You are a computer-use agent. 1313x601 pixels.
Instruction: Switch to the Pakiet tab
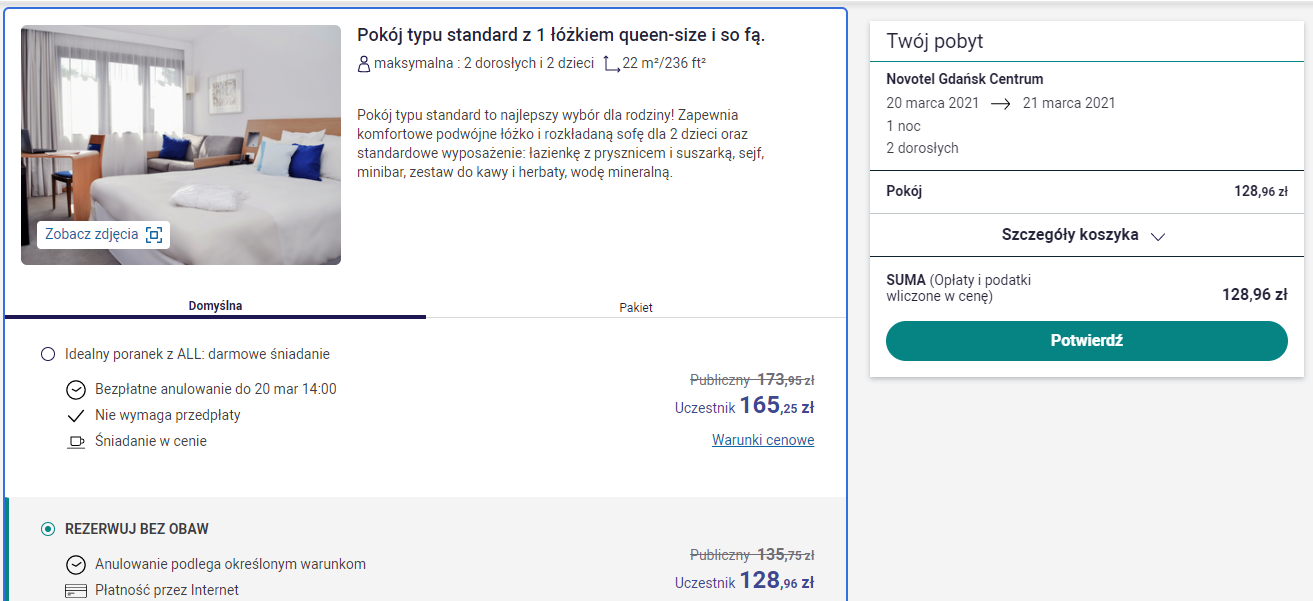point(636,307)
